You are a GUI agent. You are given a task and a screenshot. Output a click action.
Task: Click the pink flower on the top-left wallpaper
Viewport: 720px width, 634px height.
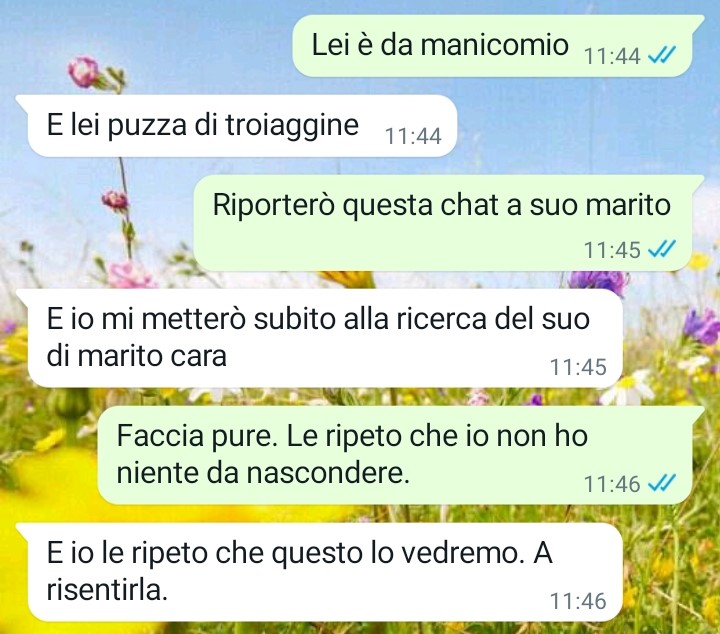tap(83, 72)
